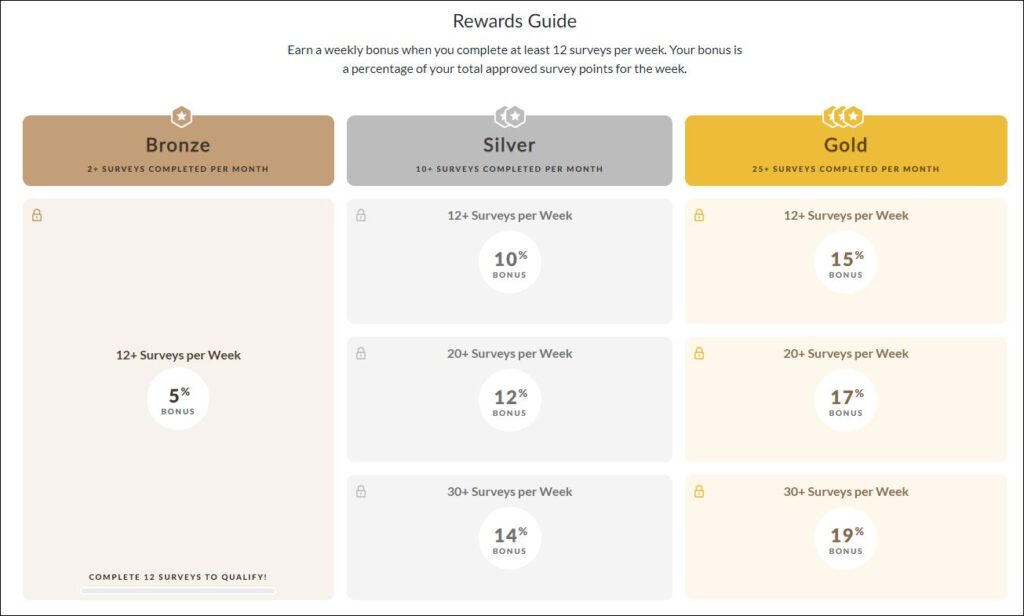
Task: Click the lock icon on Silver 30+ Surveys card
Action: pyautogui.click(x=360, y=491)
